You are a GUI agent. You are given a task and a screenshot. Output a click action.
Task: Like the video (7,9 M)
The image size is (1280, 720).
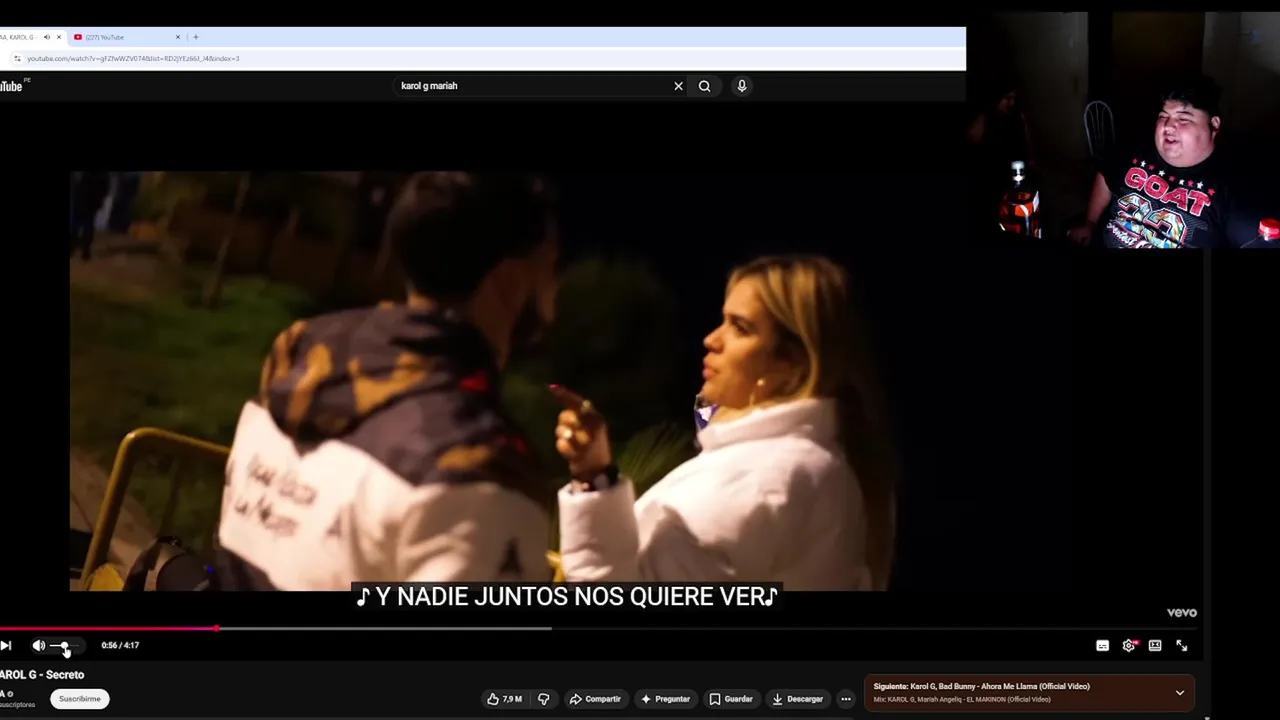click(504, 699)
